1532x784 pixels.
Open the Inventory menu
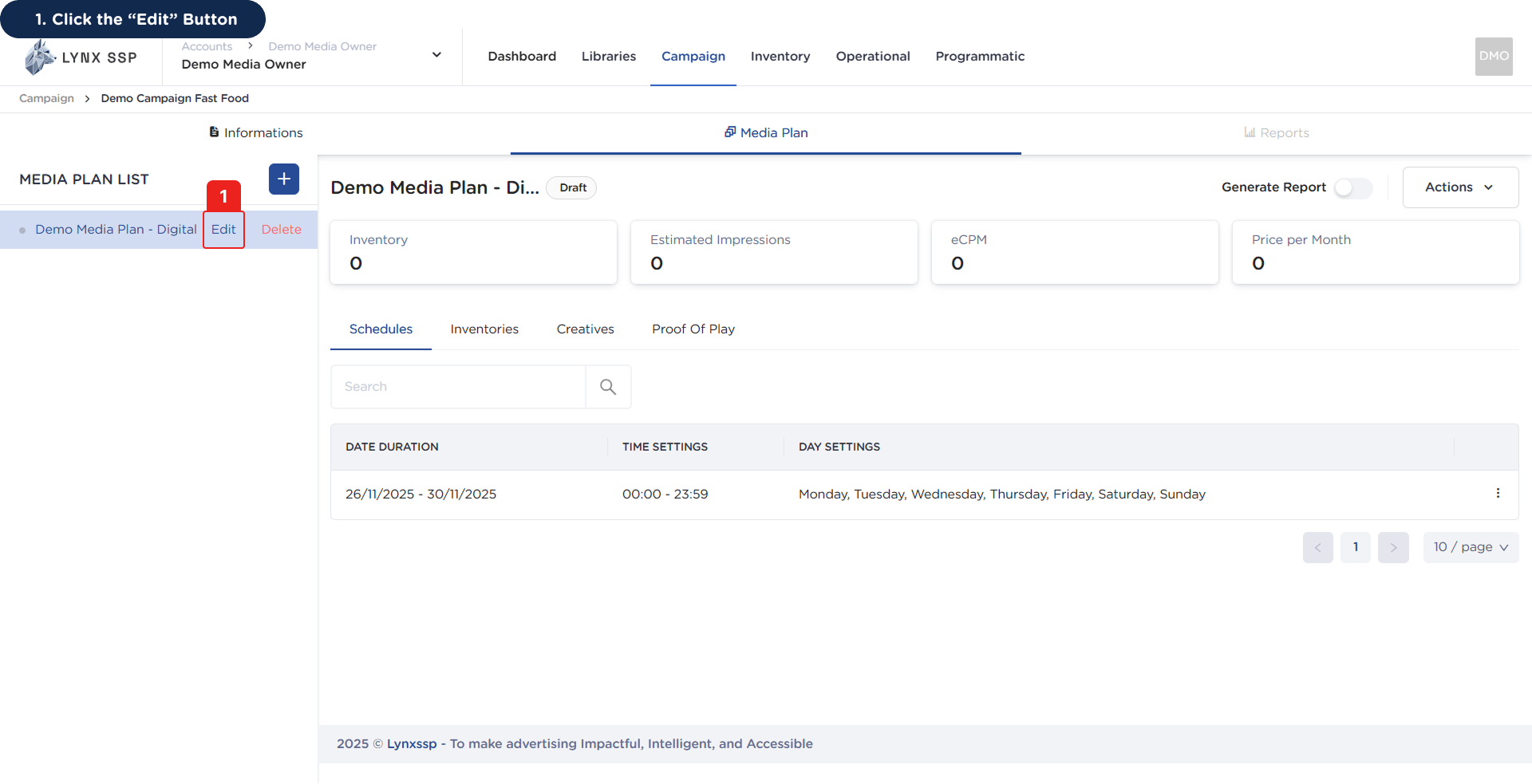tap(780, 57)
